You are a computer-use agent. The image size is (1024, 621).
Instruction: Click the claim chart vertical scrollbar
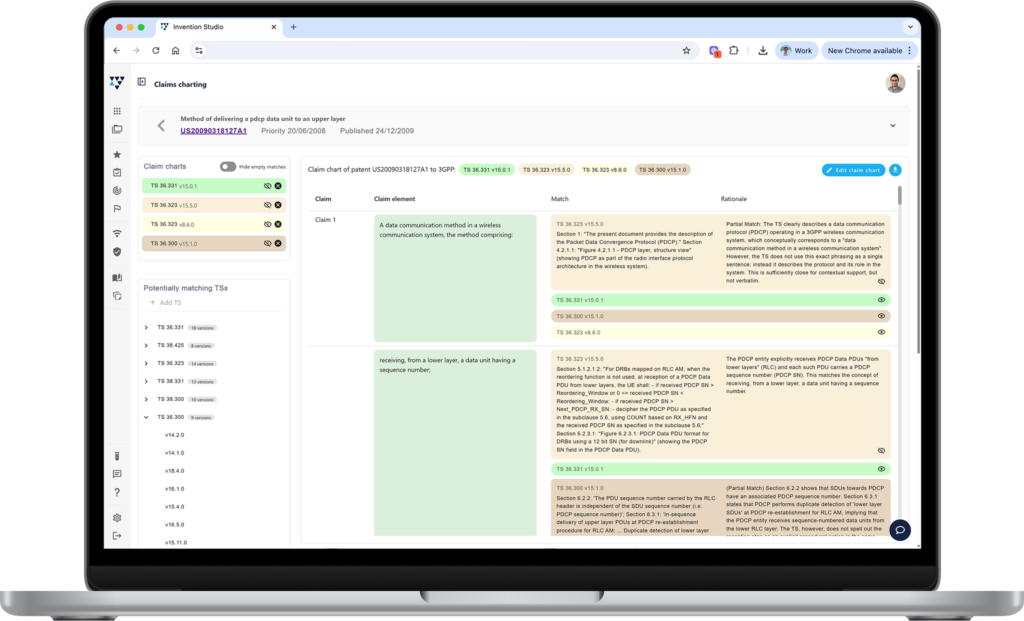coord(899,300)
